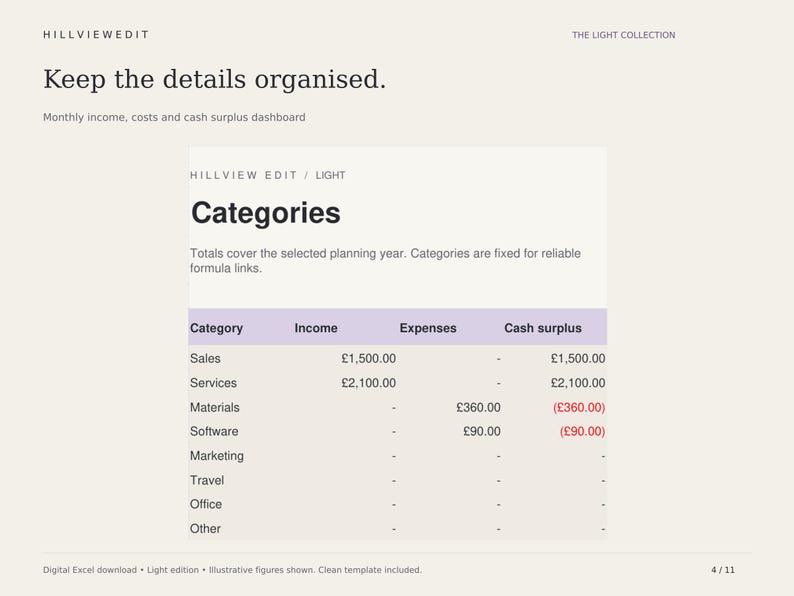Select the Income column header
794x596 pixels.
(316, 328)
